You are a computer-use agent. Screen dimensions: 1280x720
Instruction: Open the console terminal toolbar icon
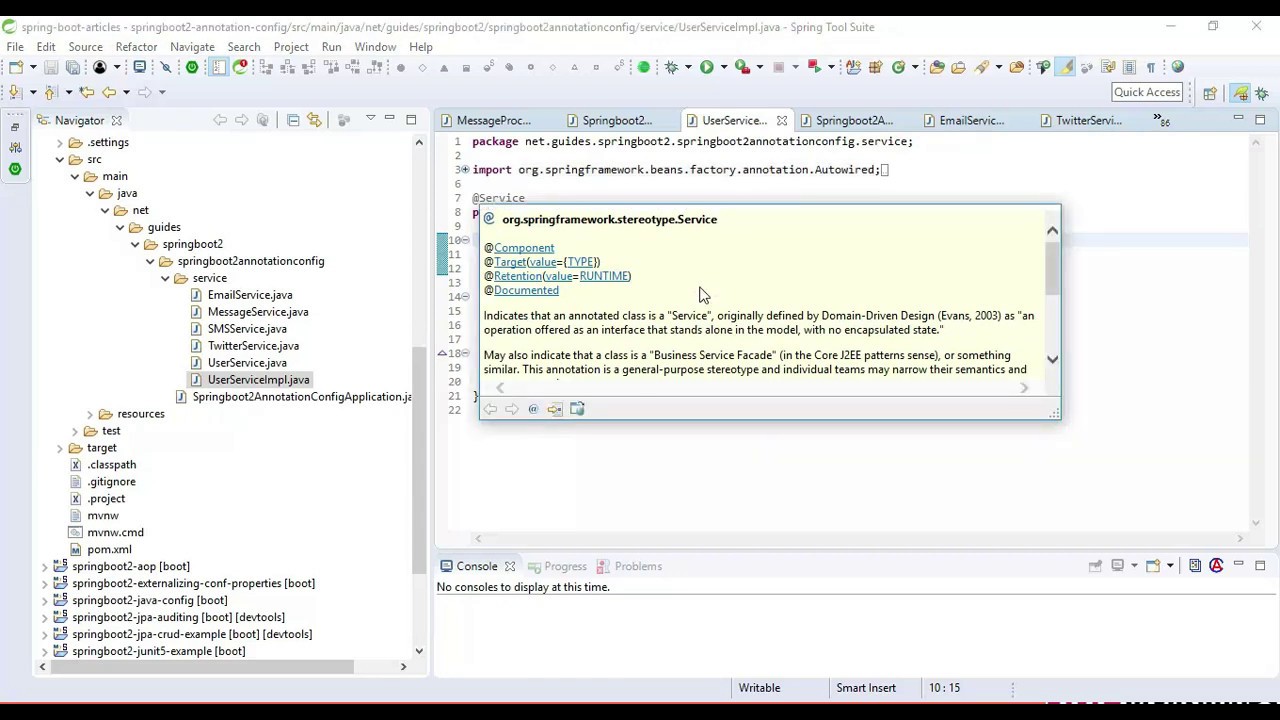click(139, 67)
